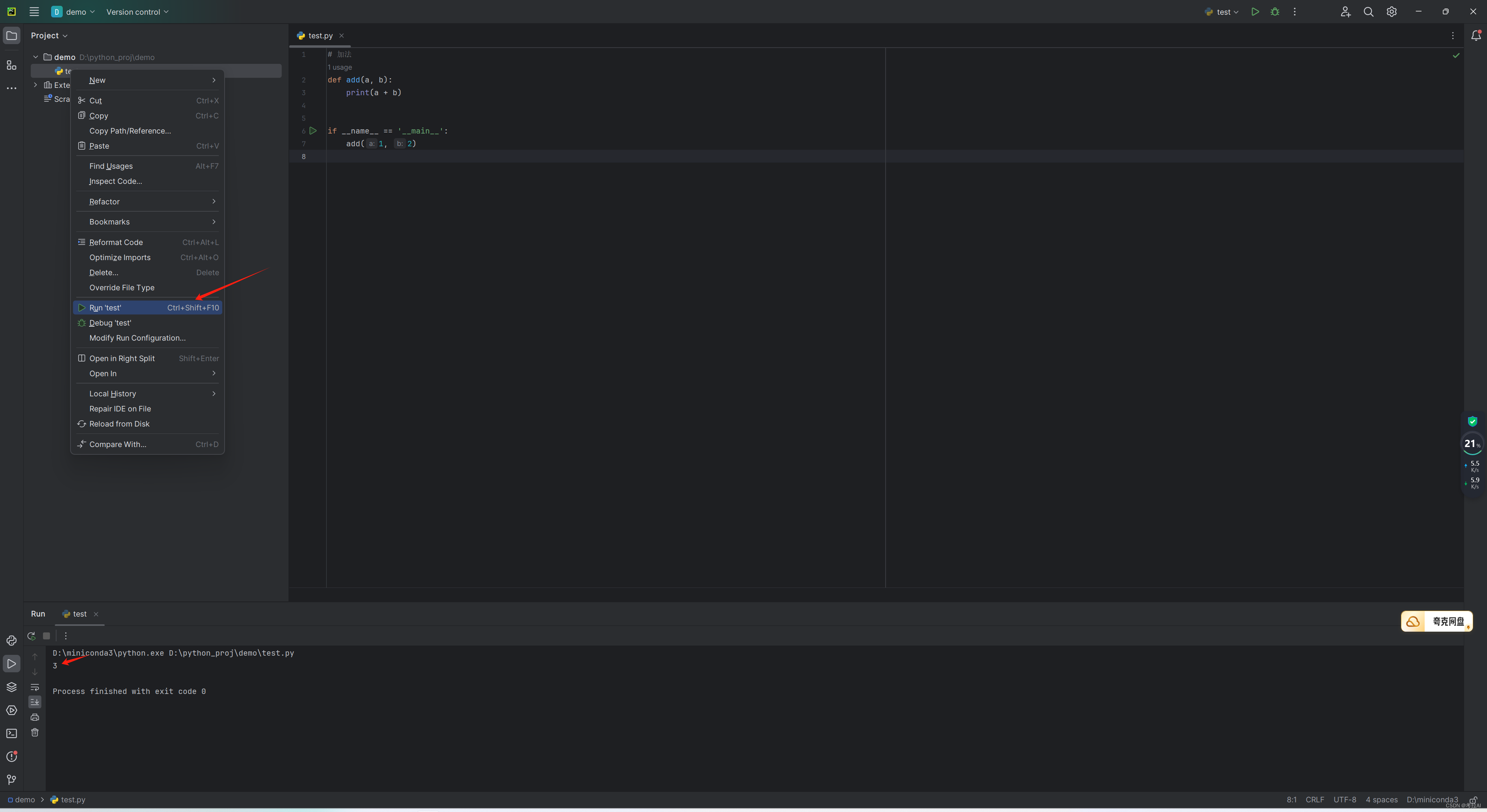Click the 8:1 cursor position status
Image resolution: width=1487 pixels, height=812 pixels.
pyautogui.click(x=1291, y=799)
